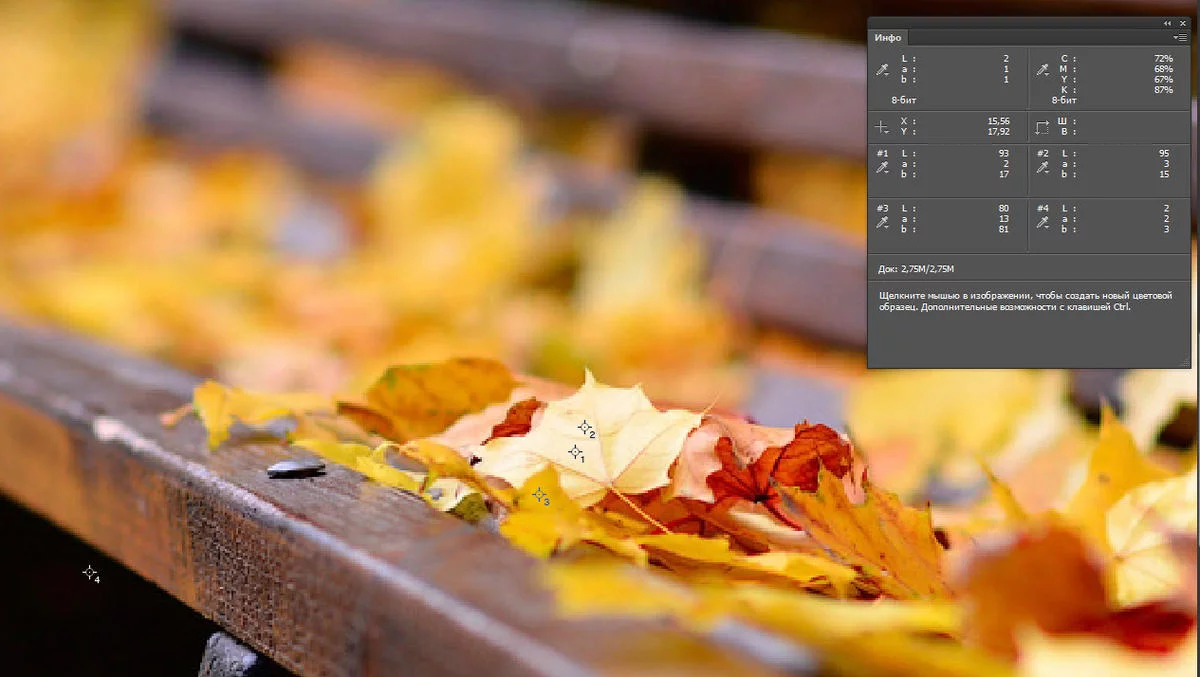Click color sampler marker 2 on leaf
The height and width of the screenshot is (677, 1200).
pos(585,427)
